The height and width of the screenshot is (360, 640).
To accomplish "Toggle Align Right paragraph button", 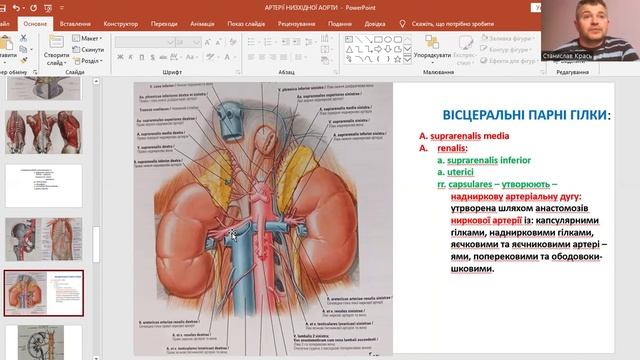I will (272, 57).
